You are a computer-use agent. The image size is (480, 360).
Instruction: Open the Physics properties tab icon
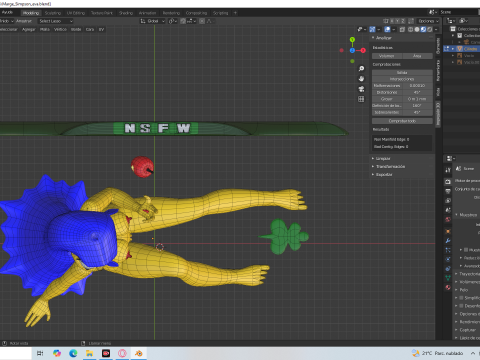448,259
